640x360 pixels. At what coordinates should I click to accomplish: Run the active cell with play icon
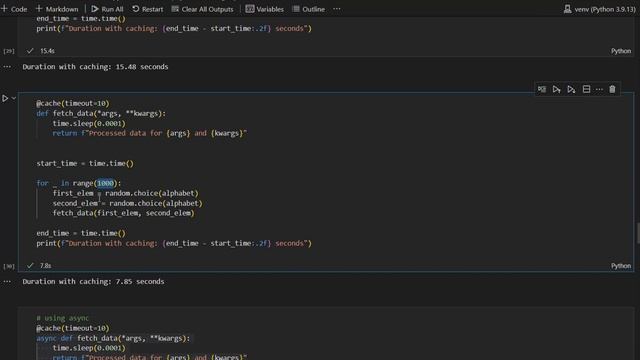[5, 98]
